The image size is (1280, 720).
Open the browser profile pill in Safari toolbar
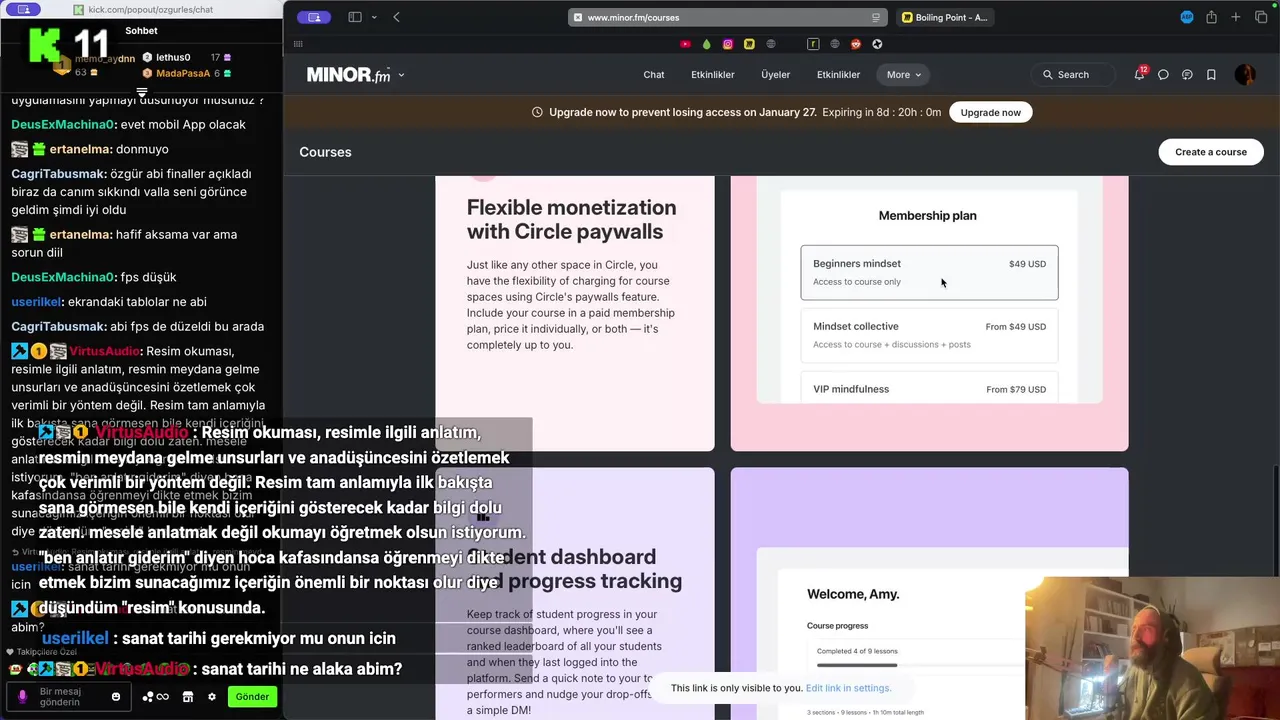point(313,17)
